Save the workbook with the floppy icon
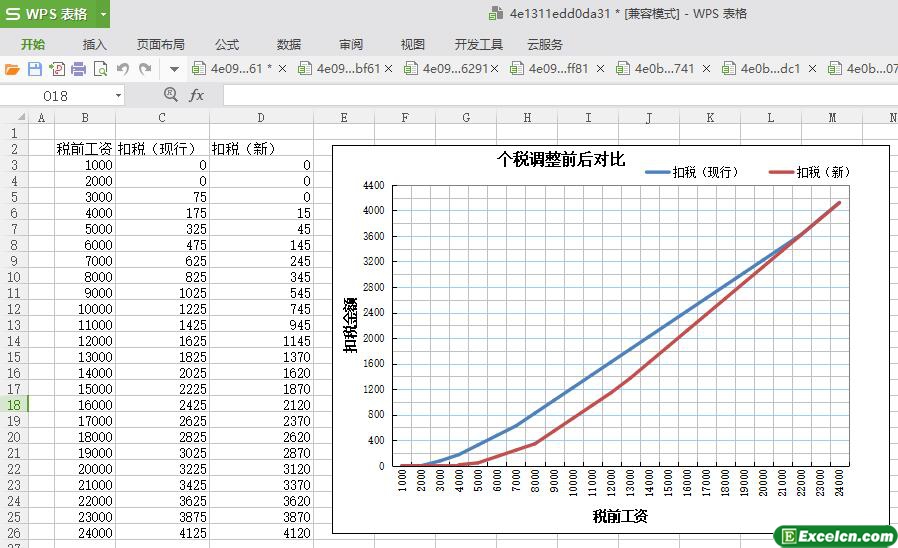 click(35, 69)
